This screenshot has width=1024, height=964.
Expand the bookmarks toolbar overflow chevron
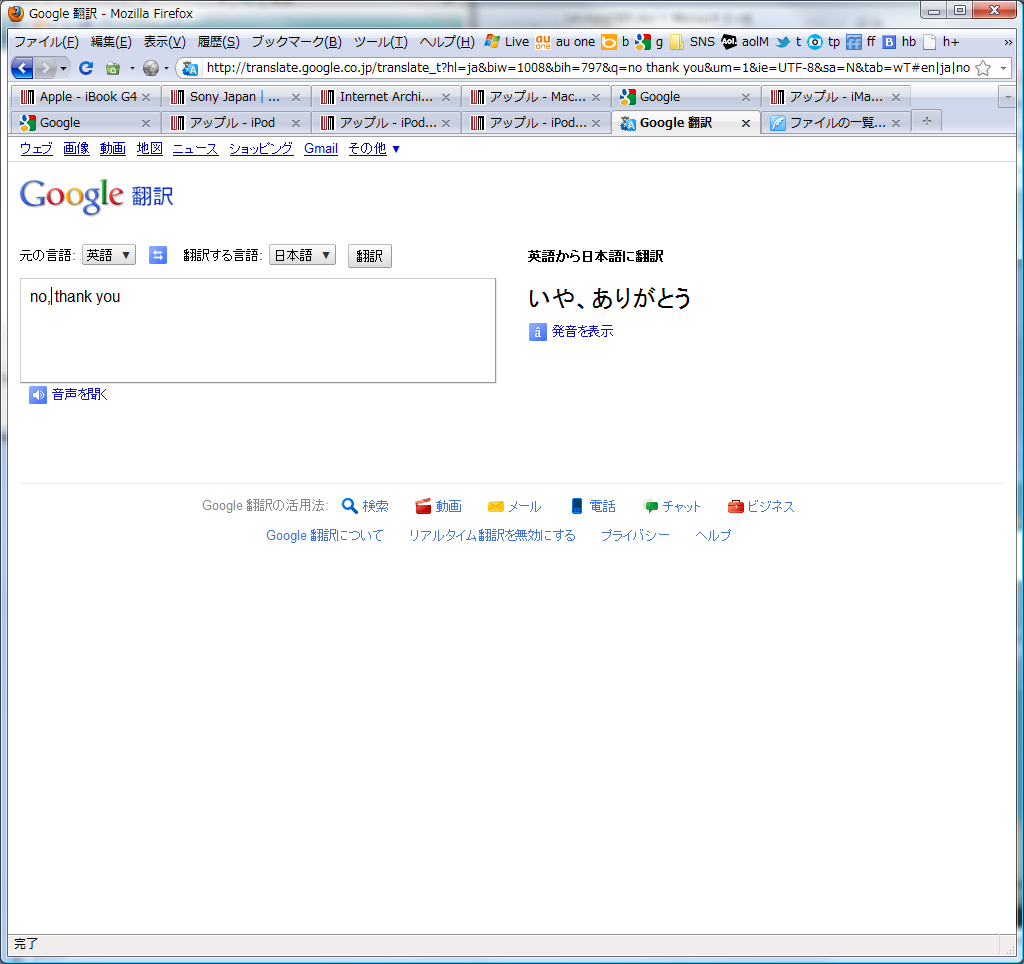[x=1008, y=42]
